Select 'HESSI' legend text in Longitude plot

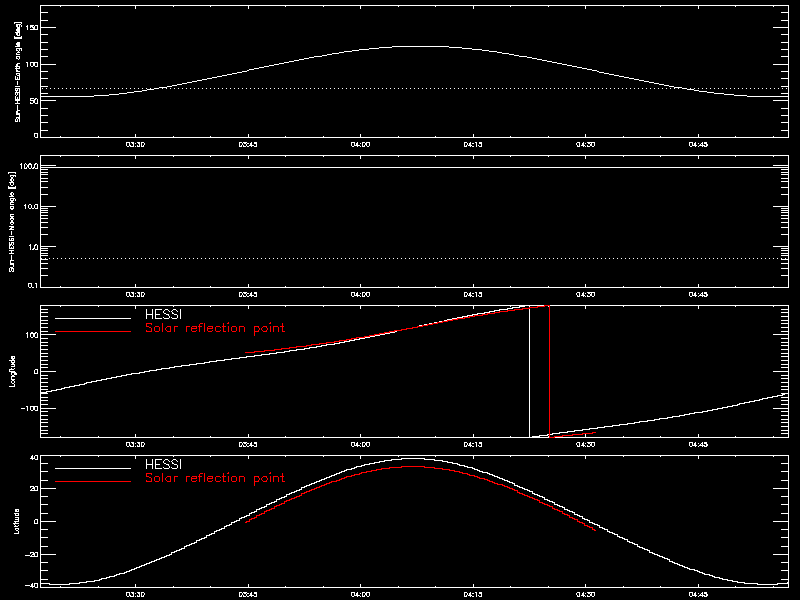[x=163, y=314]
